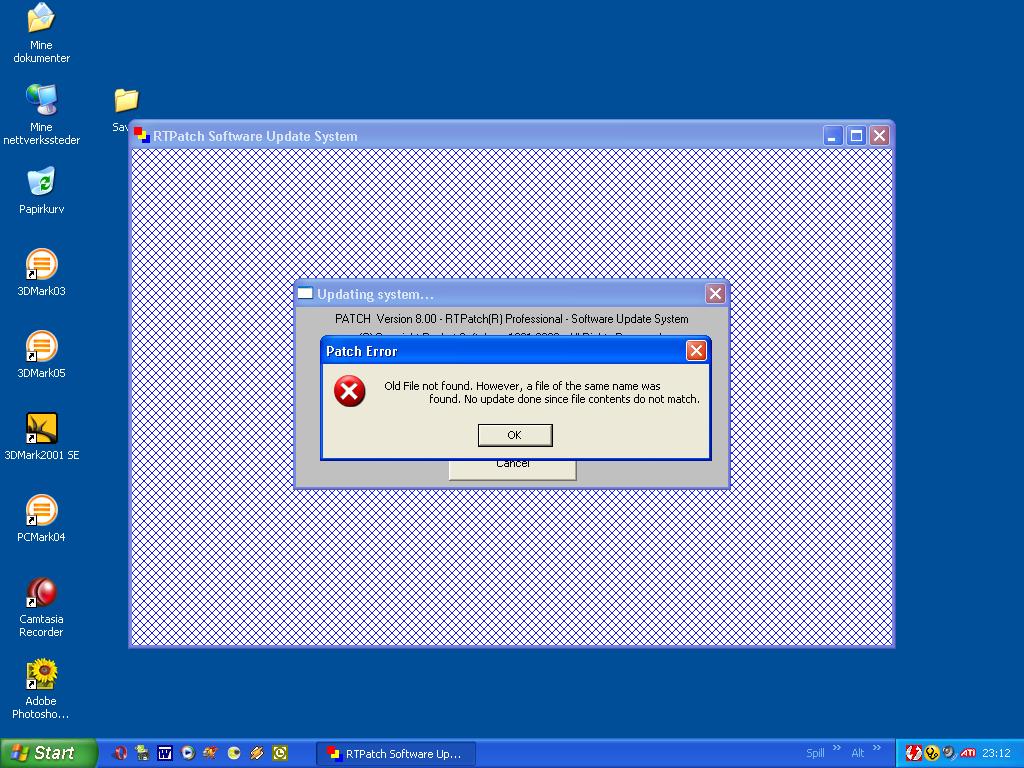Screen dimensions: 1024x768
Task: Click the 23:12 system clock
Action: 996,754
